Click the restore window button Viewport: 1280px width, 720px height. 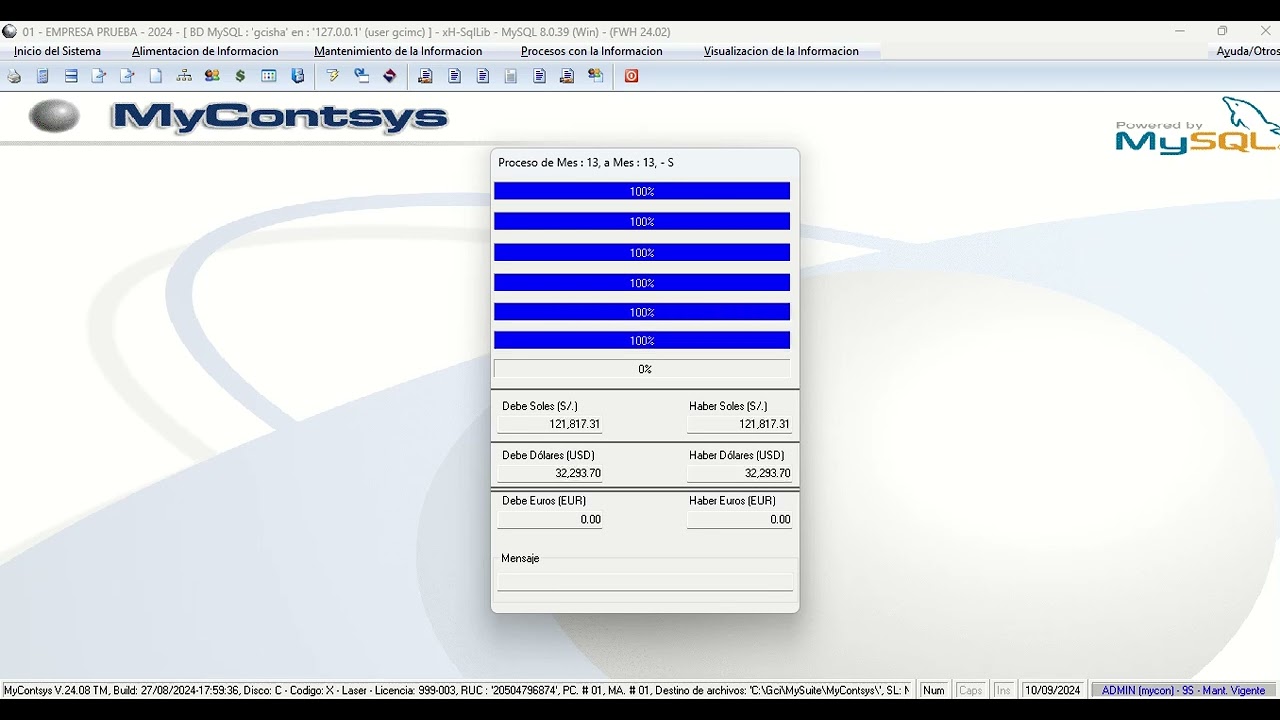[x=1222, y=32]
